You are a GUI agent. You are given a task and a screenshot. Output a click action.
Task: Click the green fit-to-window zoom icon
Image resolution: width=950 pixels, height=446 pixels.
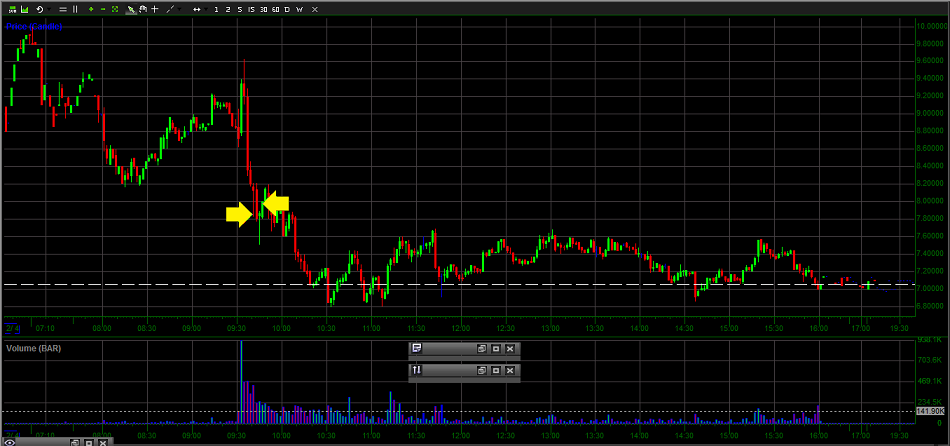coord(115,9)
